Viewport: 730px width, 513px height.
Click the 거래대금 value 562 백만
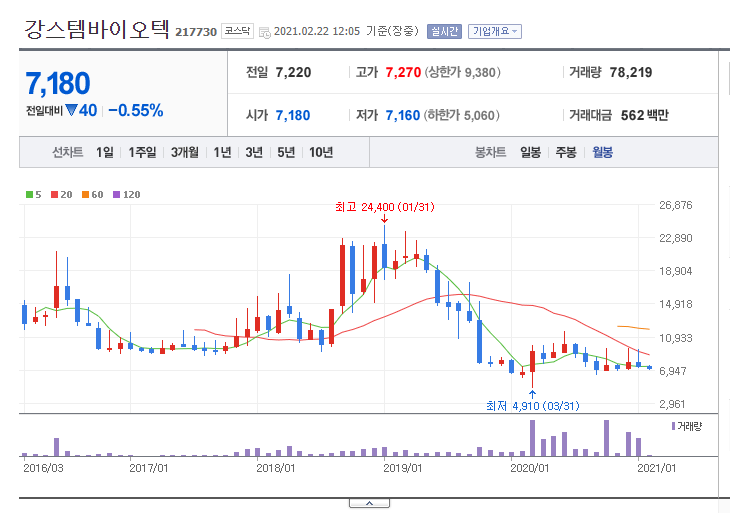(x=644, y=115)
